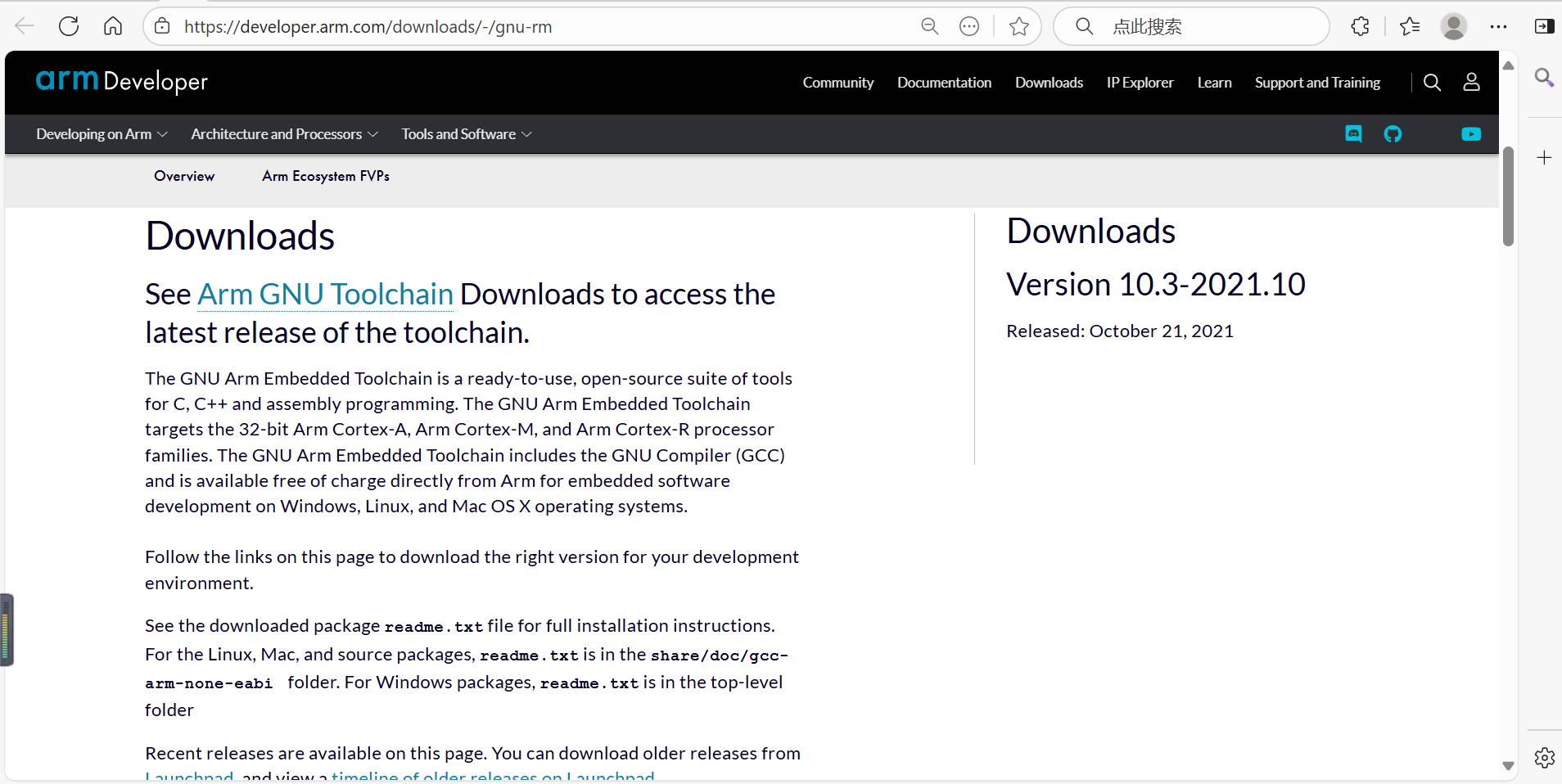Open browser settings and more menu
The height and width of the screenshot is (784, 1562).
point(1498,26)
